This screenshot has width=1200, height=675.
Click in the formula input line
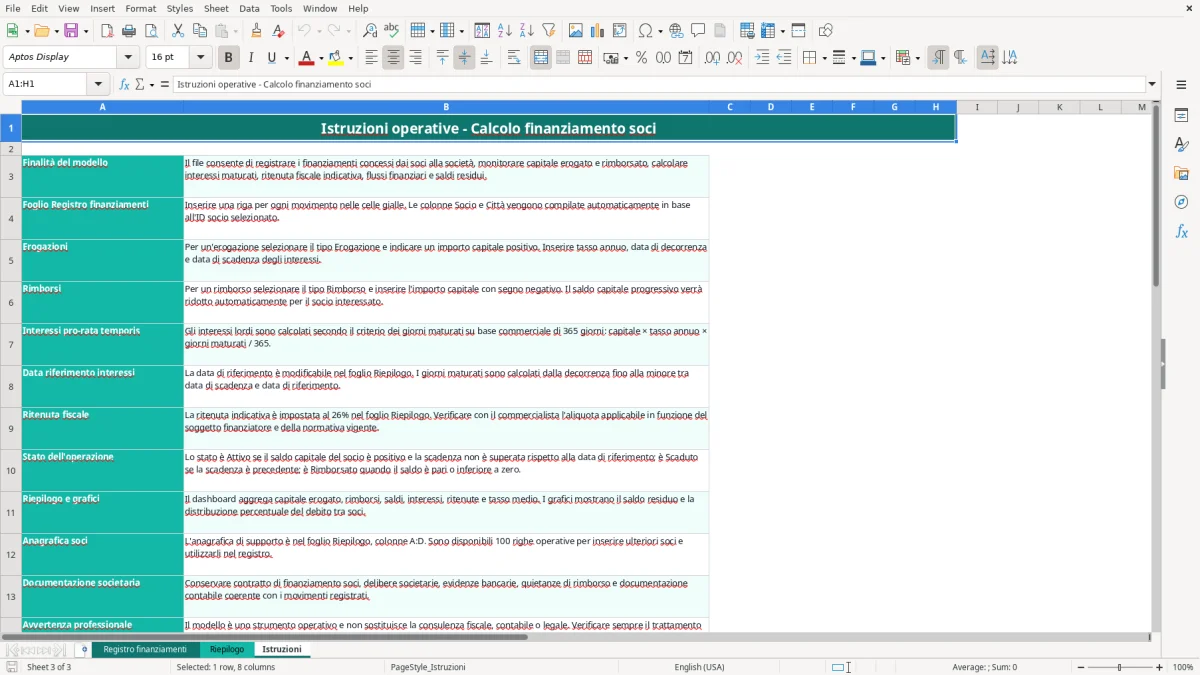point(659,84)
